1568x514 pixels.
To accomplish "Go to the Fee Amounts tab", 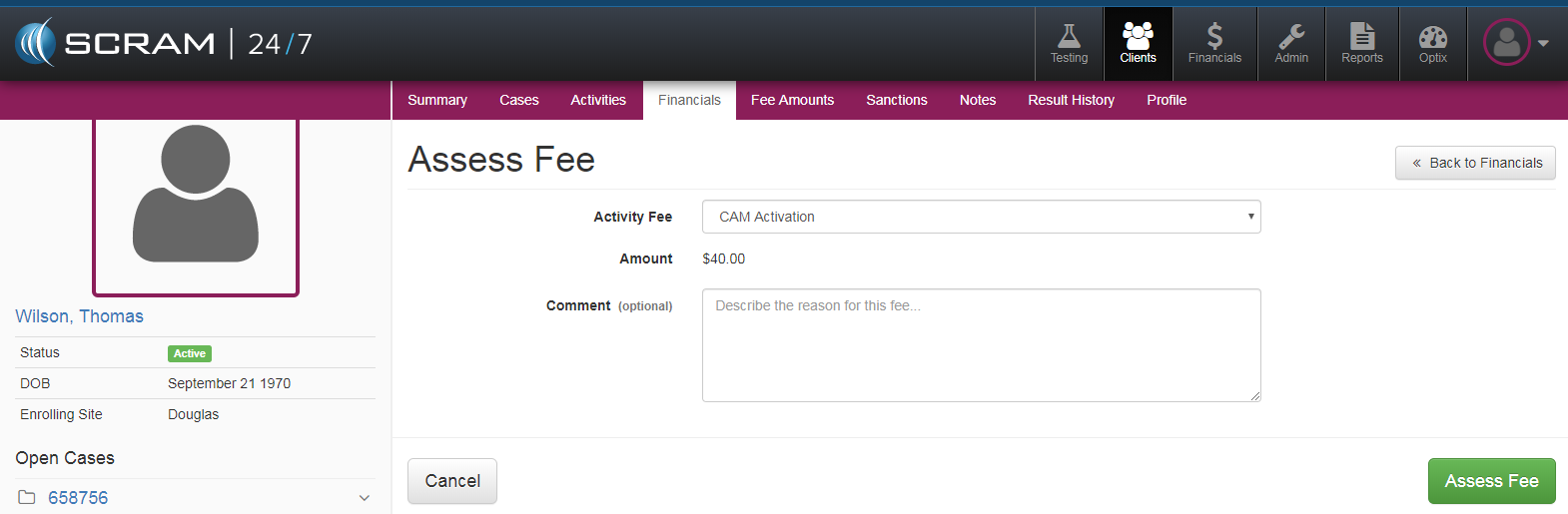I will pos(792,100).
